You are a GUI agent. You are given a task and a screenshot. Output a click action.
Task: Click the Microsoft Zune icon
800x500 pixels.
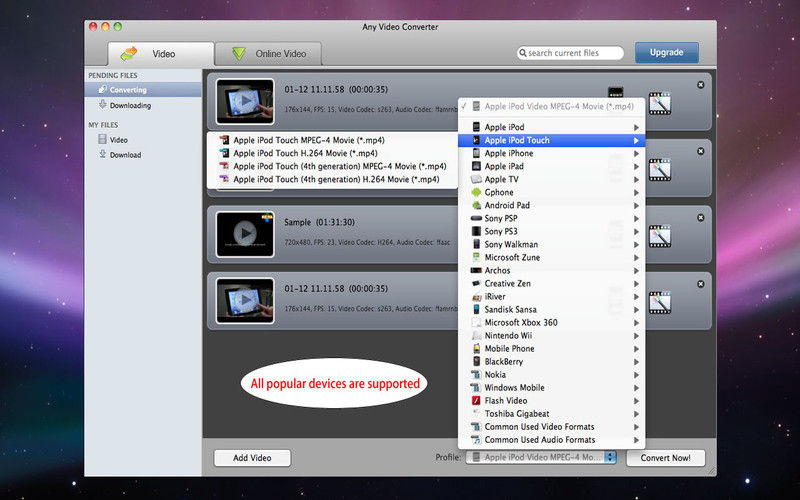(x=476, y=257)
